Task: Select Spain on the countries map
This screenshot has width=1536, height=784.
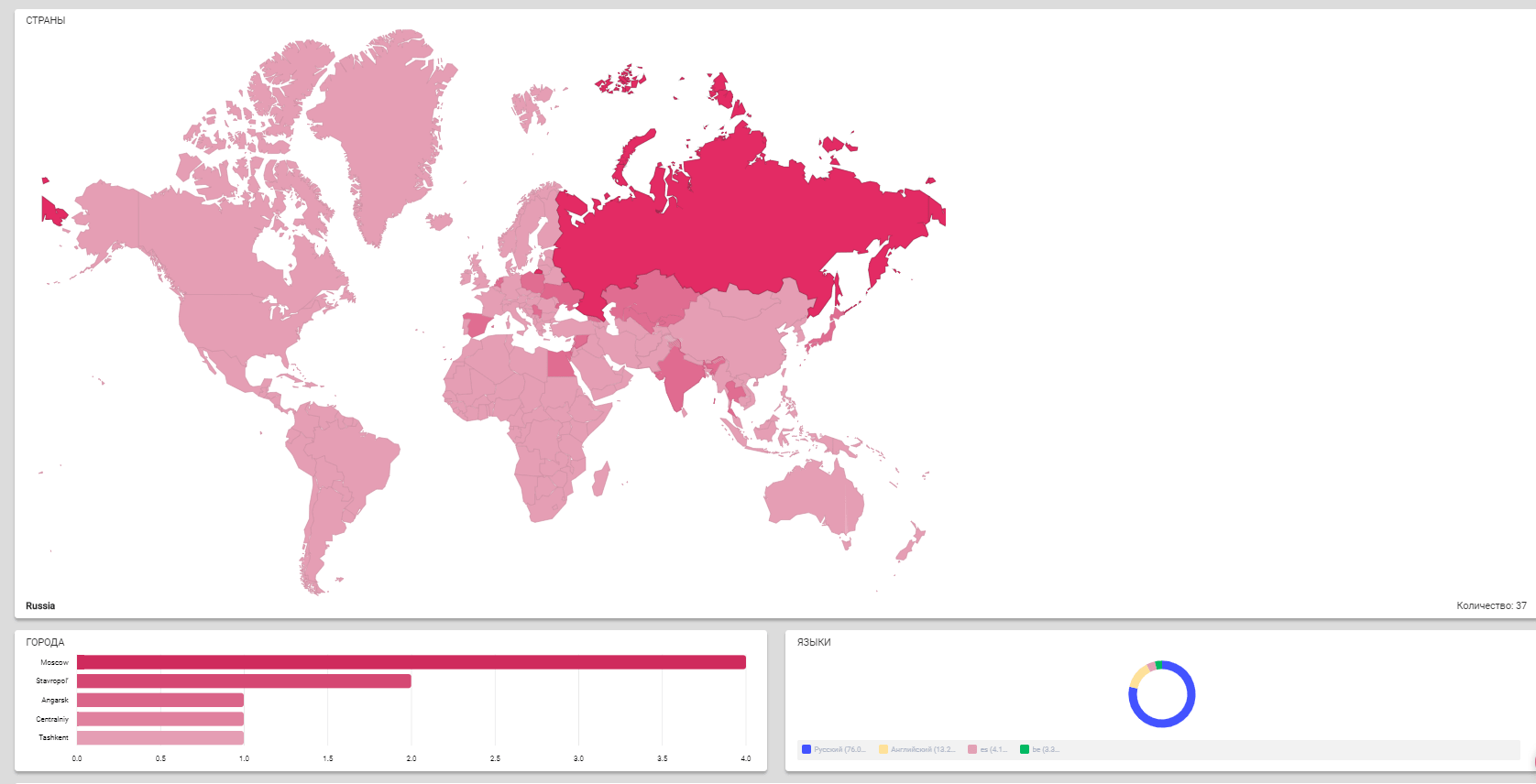Action: (477, 324)
